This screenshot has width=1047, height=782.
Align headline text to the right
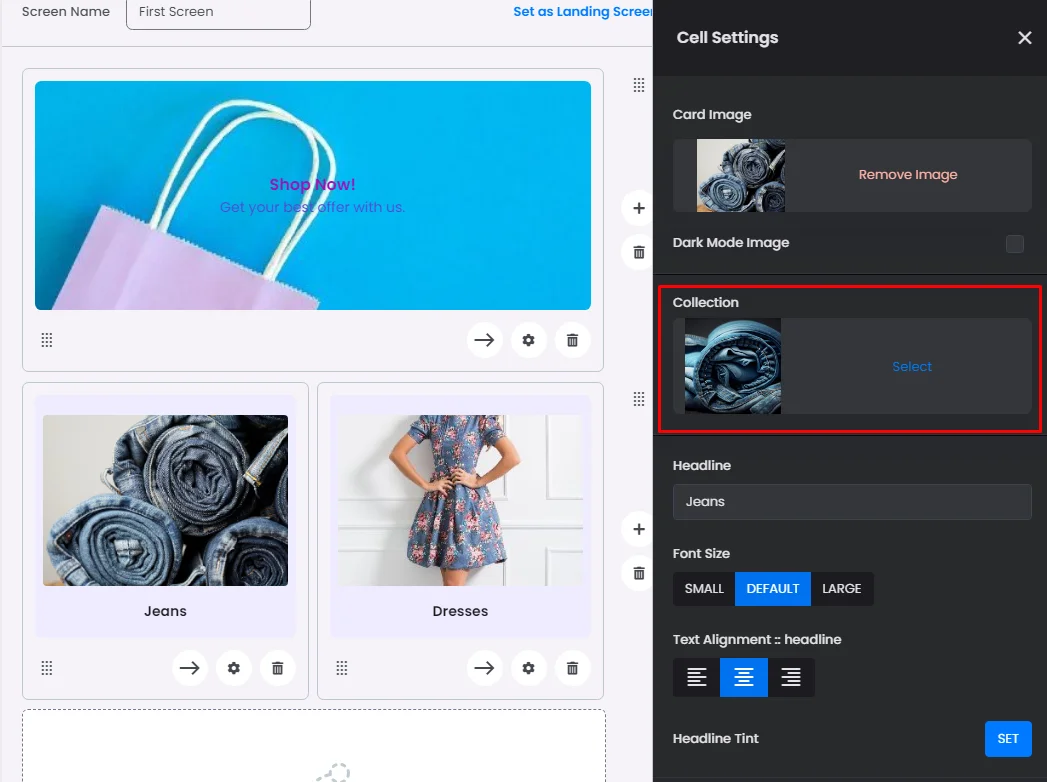(x=791, y=678)
